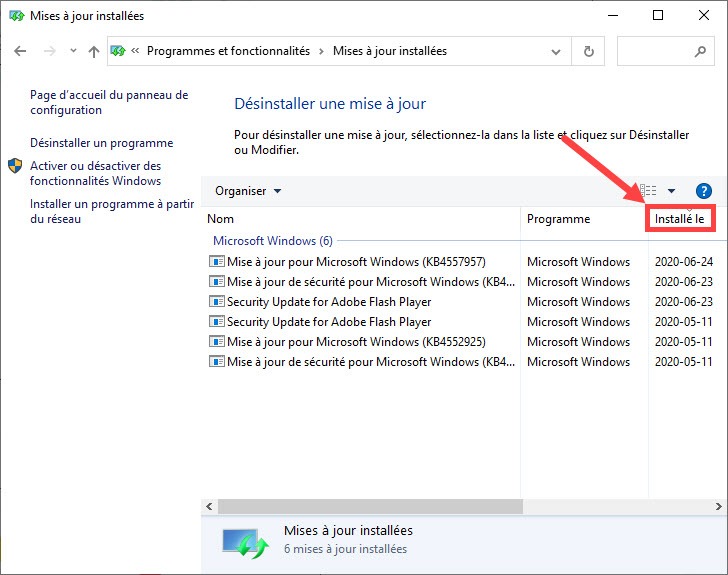Click the address bar control panel icon
Viewport: 728px width, 575px height.
pos(118,51)
